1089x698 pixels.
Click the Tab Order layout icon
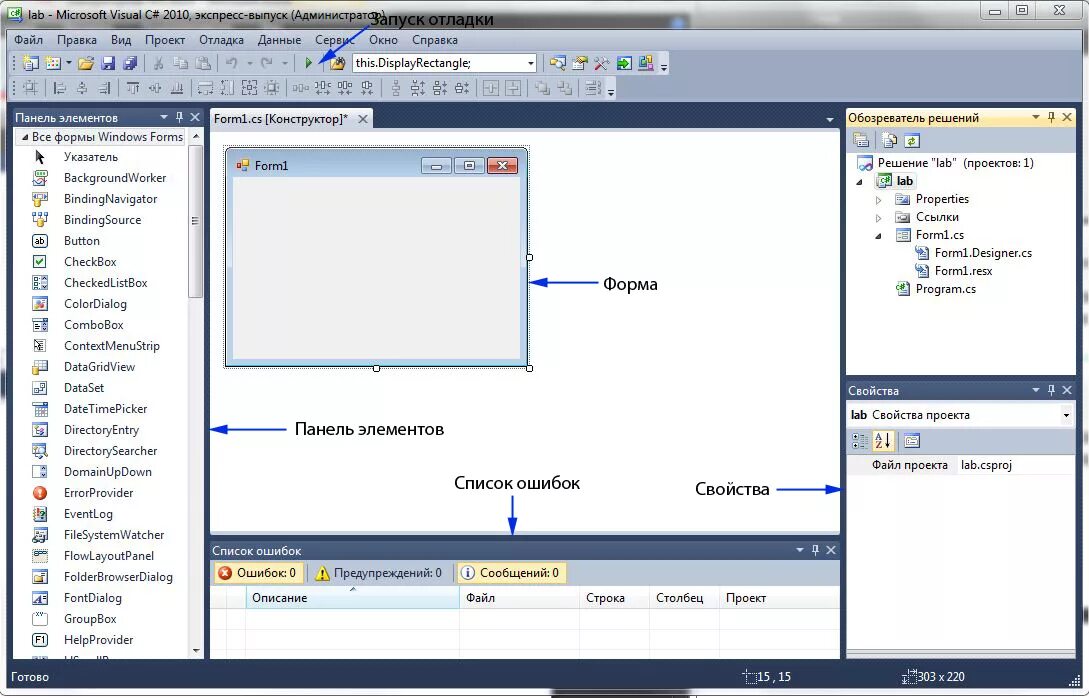pos(592,88)
